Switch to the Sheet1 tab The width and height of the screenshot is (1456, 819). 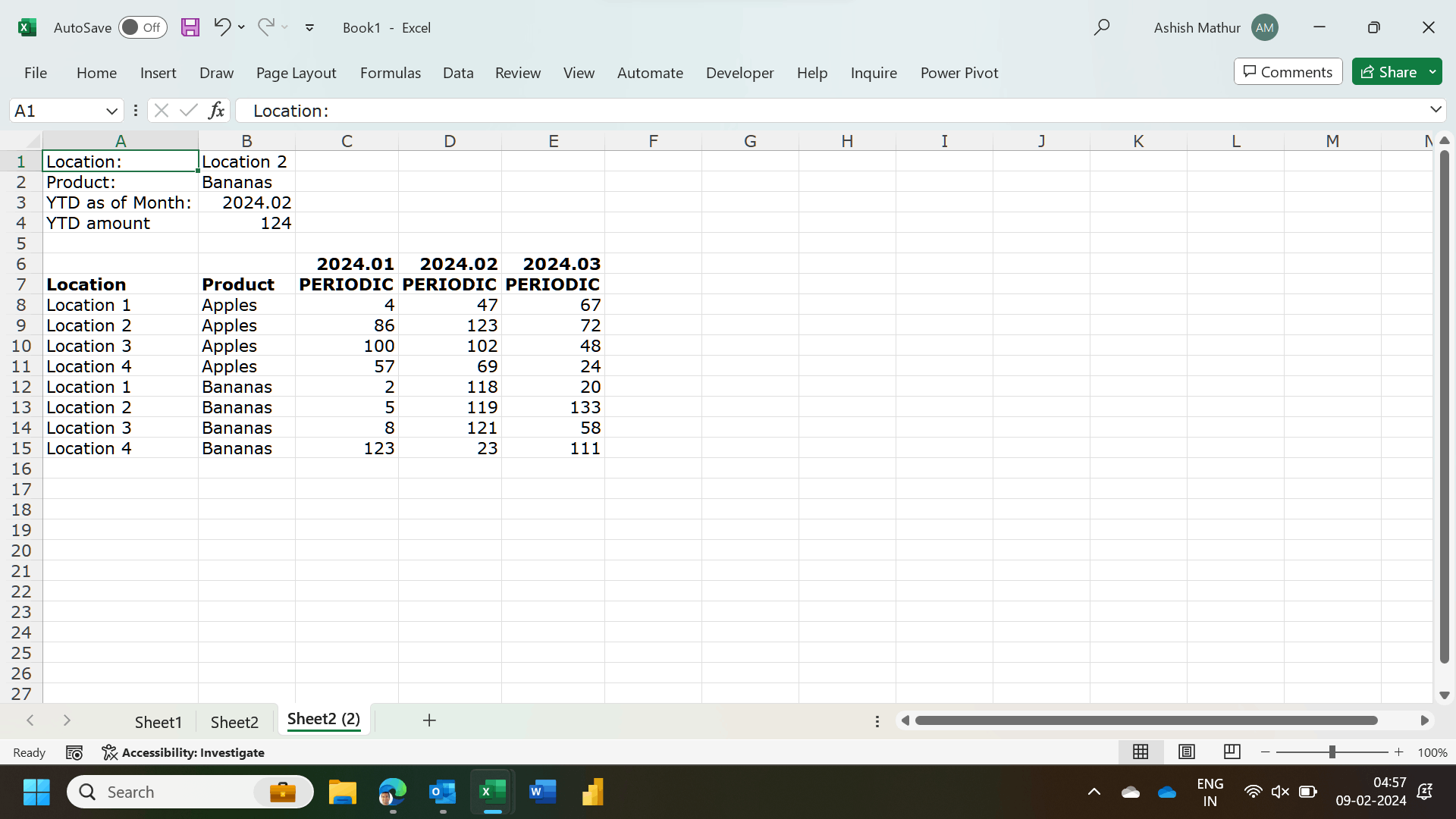(158, 722)
